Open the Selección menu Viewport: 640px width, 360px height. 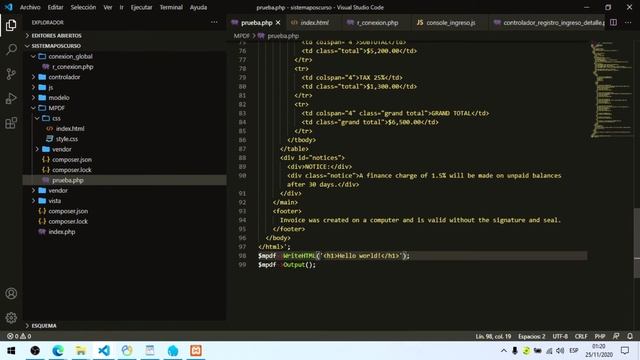click(x=83, y=7)
